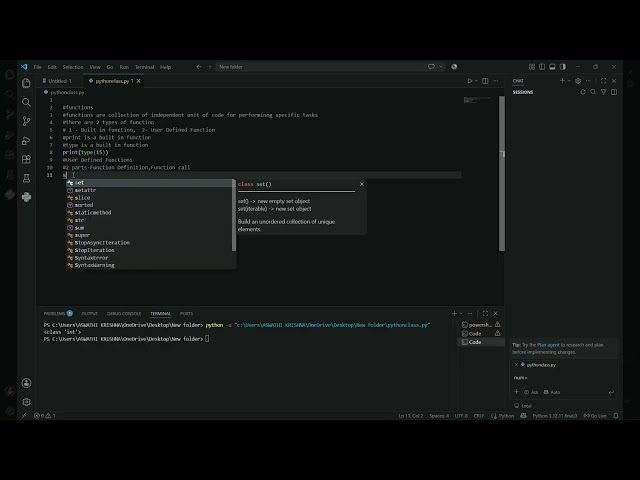Click the Run Python File play button
Screen dimensions: 640x480
pyautogui.click(x=469, y=81)
